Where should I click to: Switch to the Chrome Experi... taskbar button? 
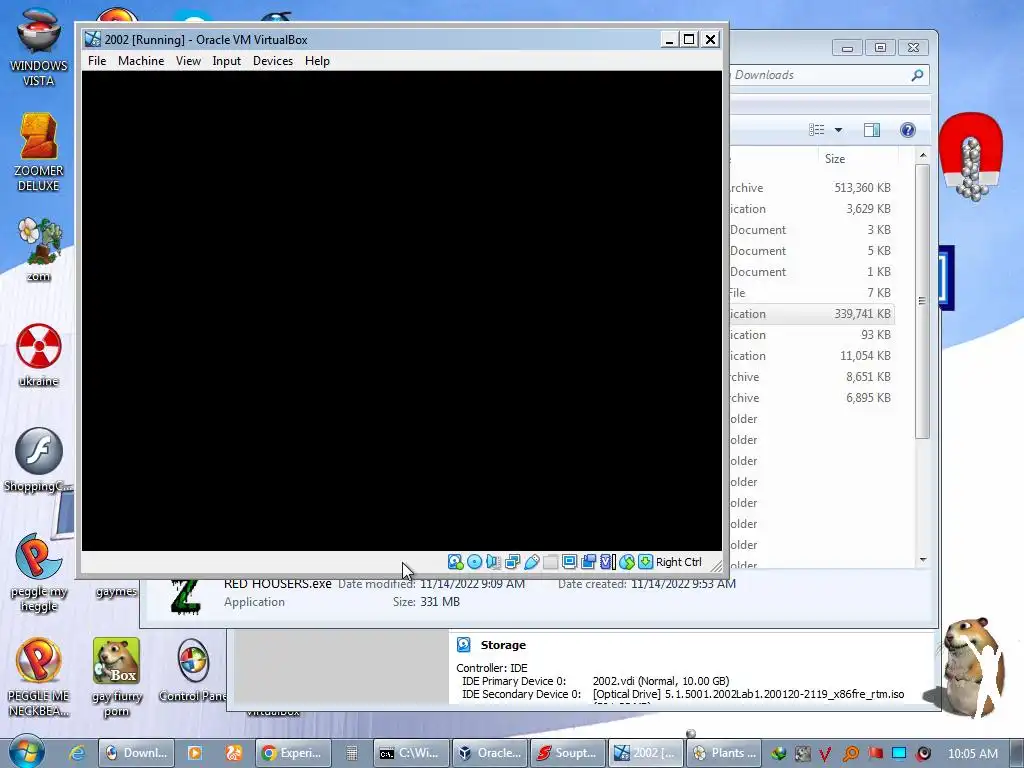point(293,753)
